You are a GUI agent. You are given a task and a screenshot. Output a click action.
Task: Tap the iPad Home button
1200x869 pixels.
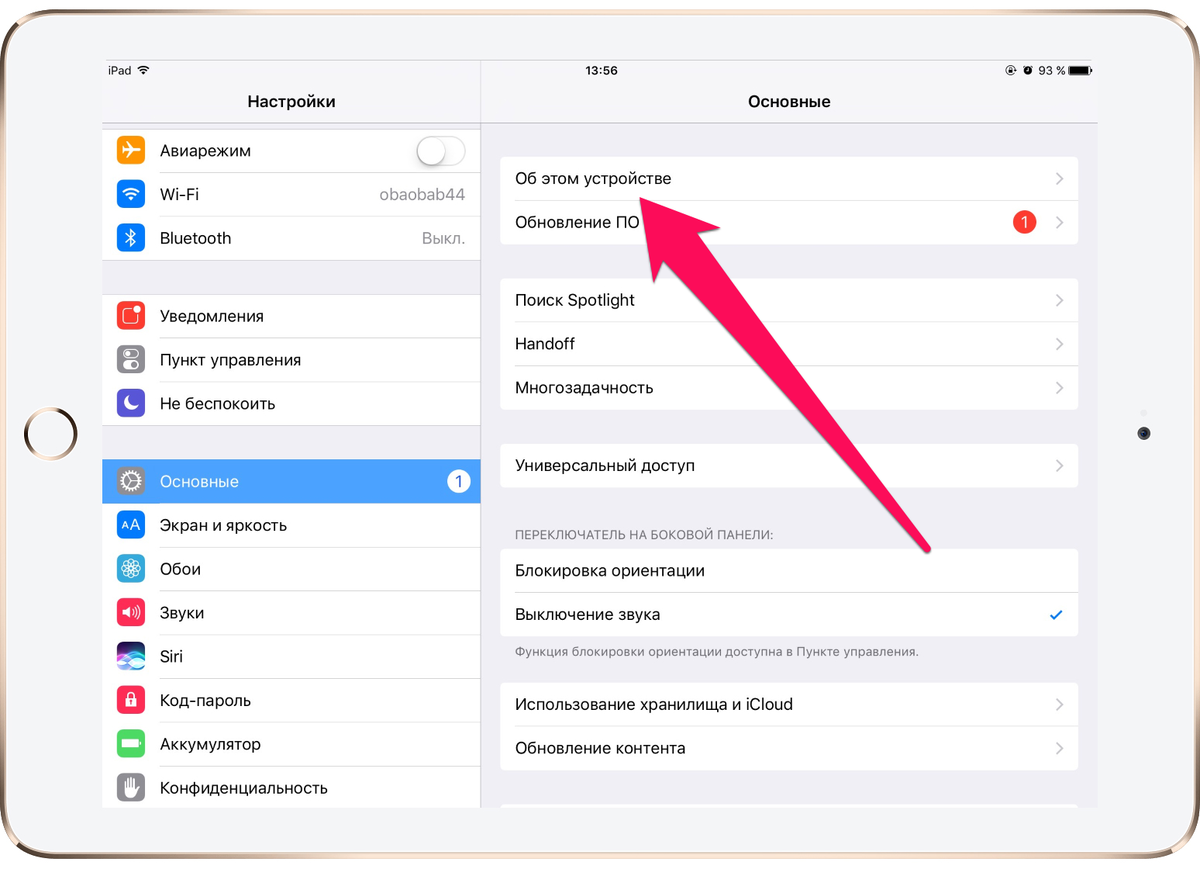(50, 434)
